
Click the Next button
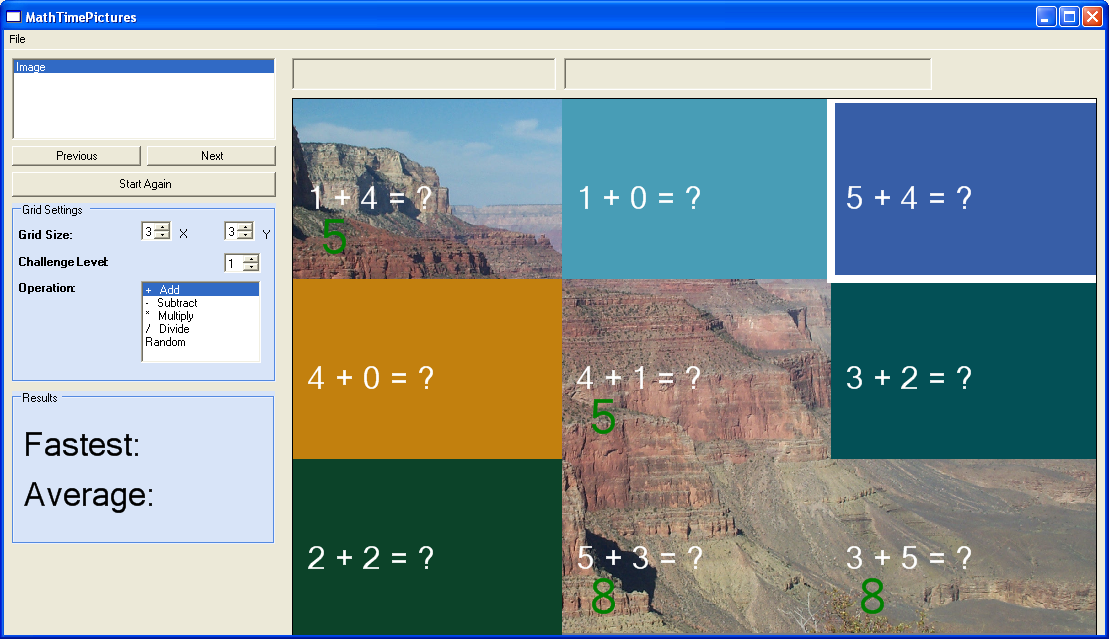point(210,155)
